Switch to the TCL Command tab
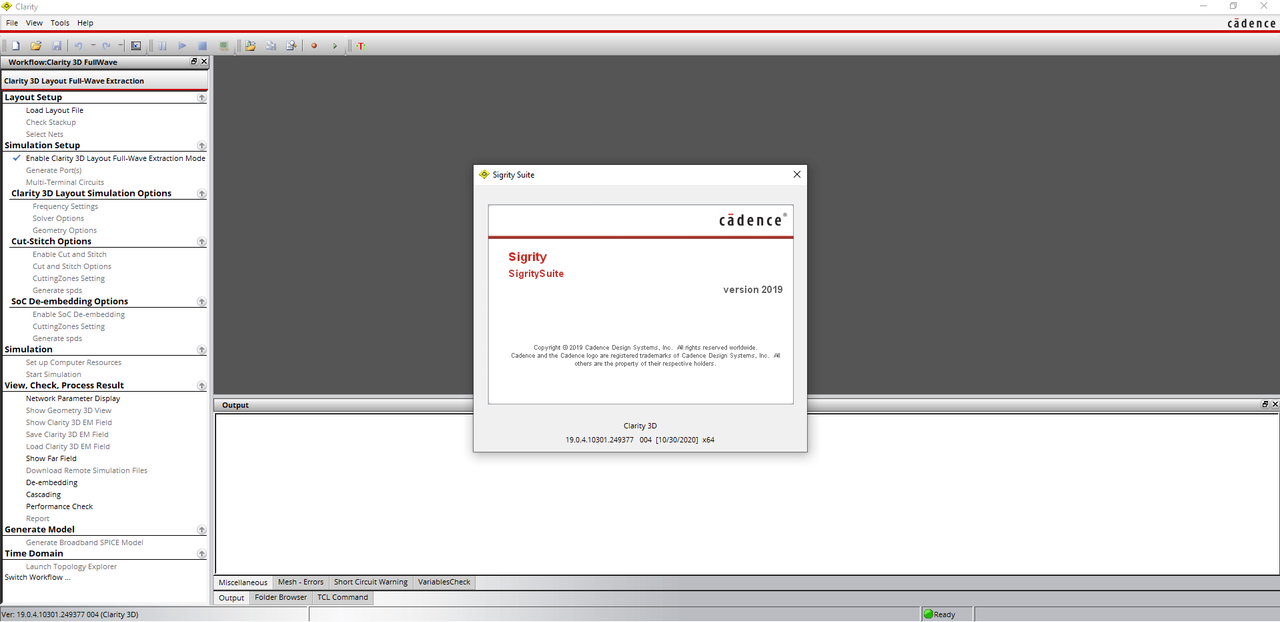This screenshot has height=622, width=1280. [x=343, y=597]
